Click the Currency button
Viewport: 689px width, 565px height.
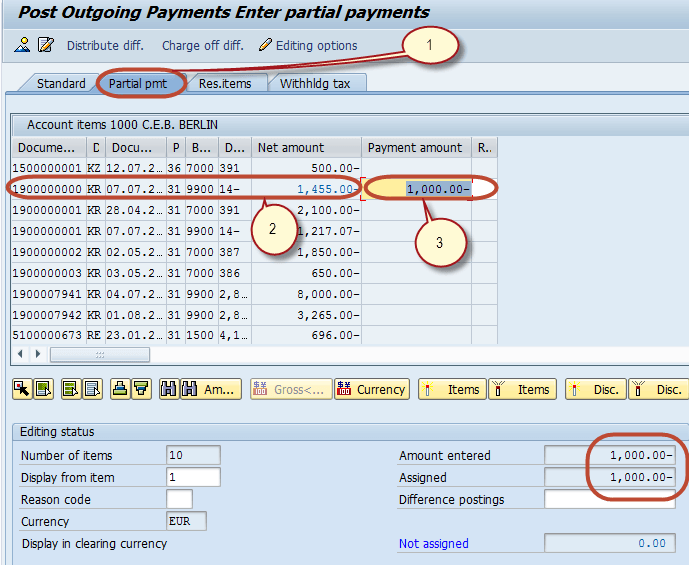point(371,390)
